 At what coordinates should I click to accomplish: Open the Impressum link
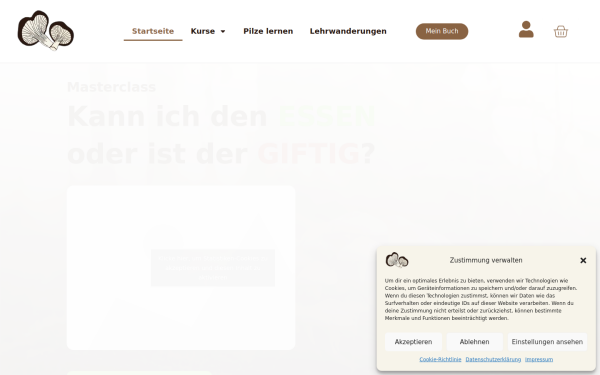pyautogui.click(x=539, y=359)
